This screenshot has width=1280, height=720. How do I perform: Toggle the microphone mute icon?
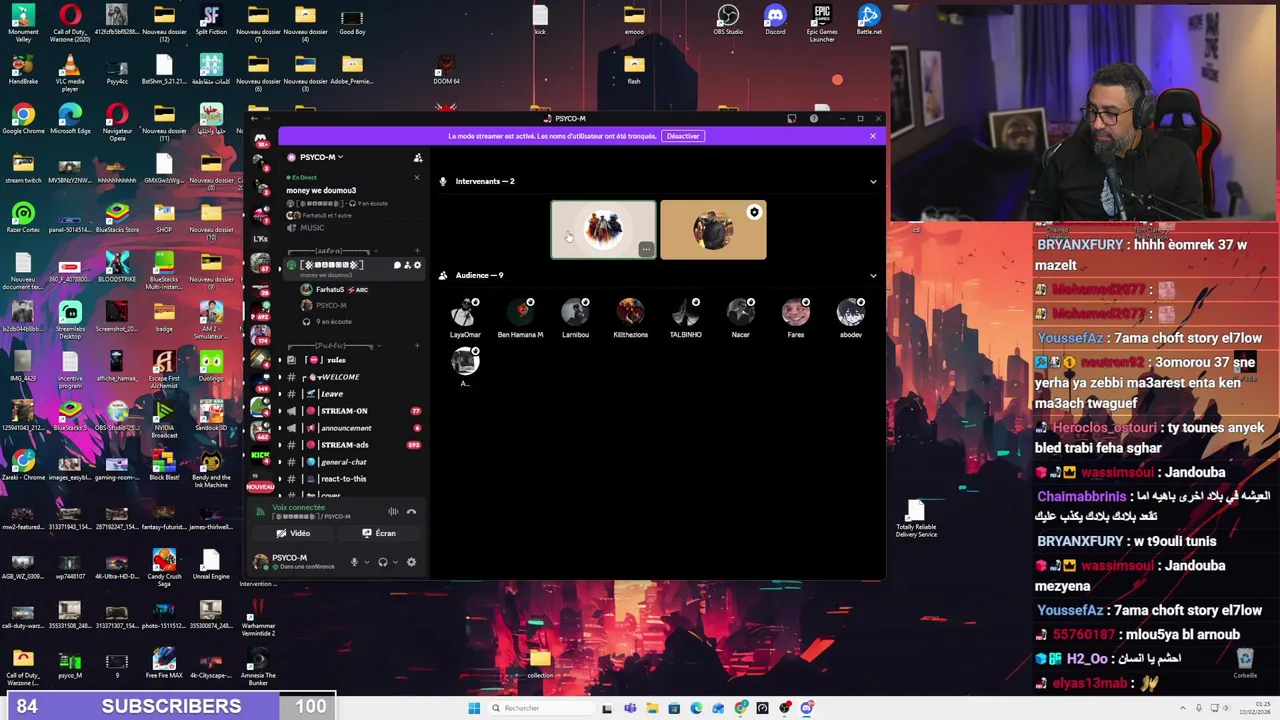(x=354, y=562)
